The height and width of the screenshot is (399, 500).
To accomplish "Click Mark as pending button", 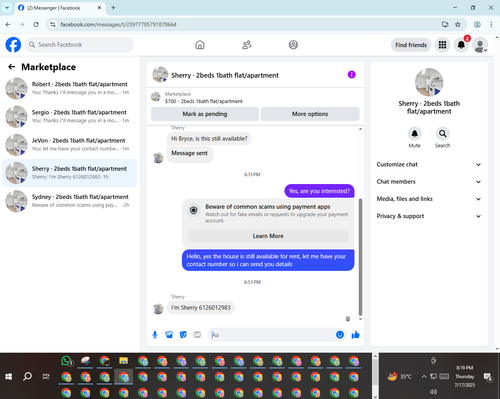I will (x=205, y=114).
